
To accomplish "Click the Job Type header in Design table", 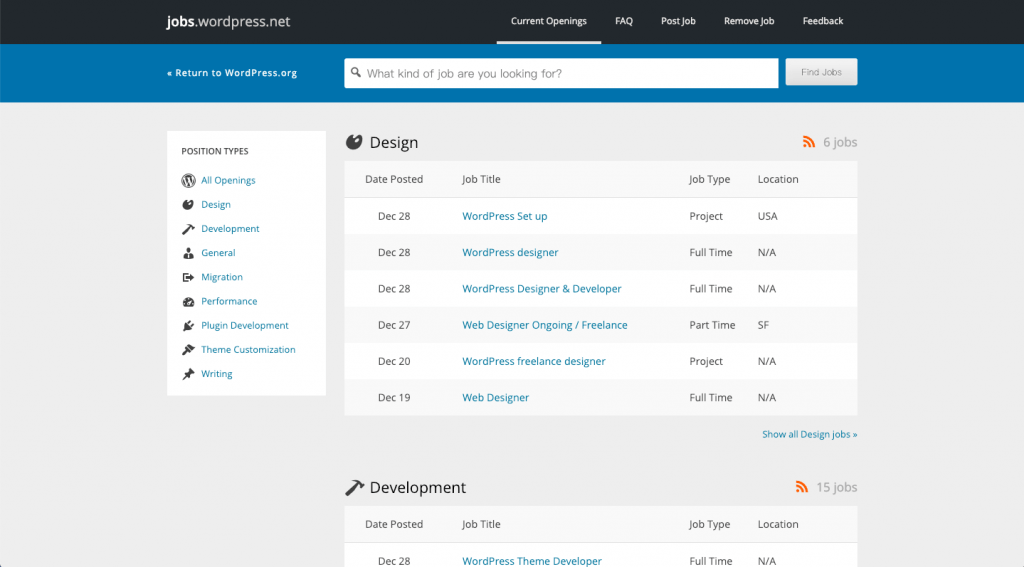I will [709, 179].
